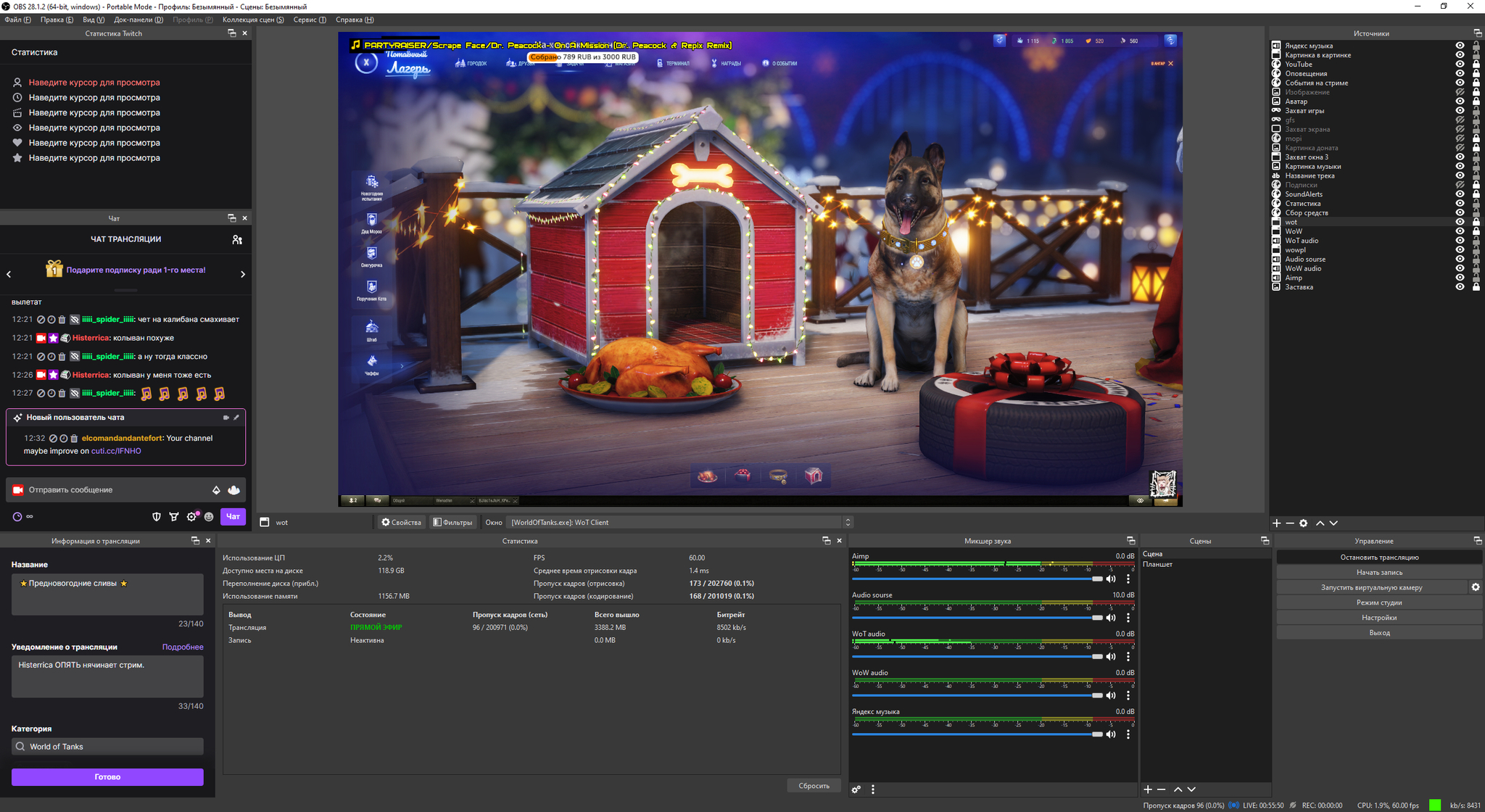Open source properties gear below Sources list
The width and height of the screenshot is (1485, 812).
coord(1304,523)
